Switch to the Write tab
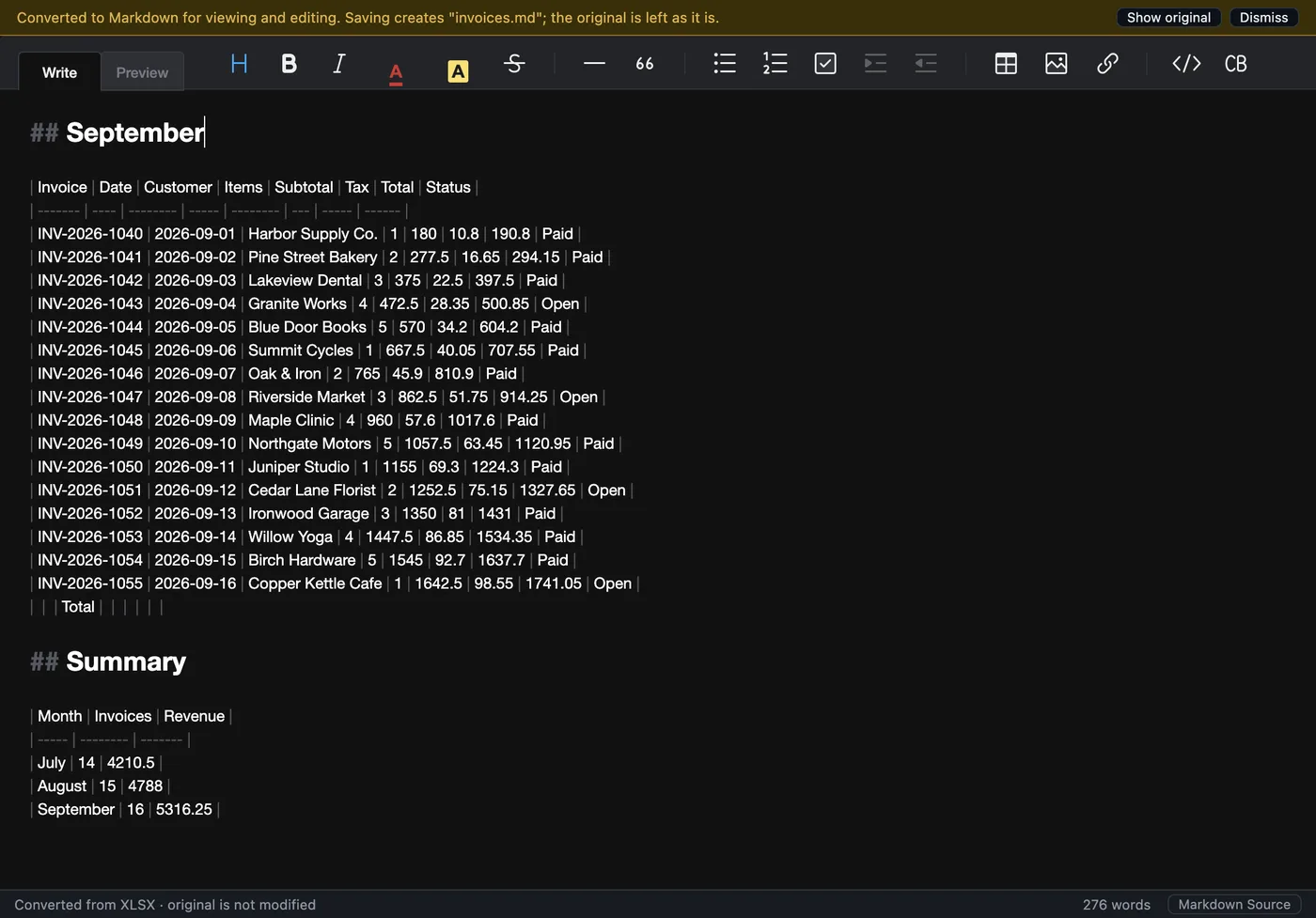This screenshot has height=918, width=1316. click(60, 72)
